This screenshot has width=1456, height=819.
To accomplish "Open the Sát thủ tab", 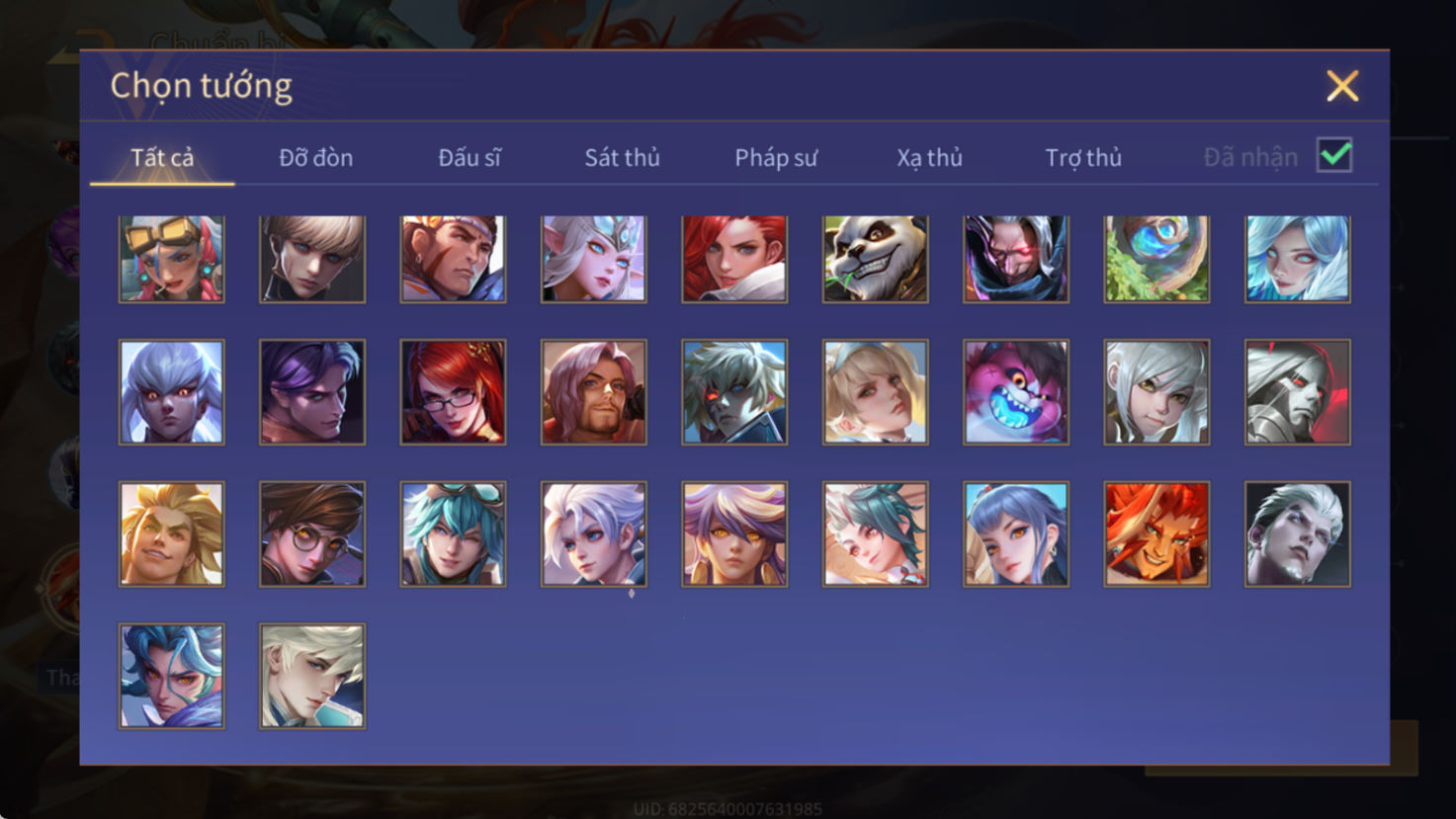I will pos(622,157).
